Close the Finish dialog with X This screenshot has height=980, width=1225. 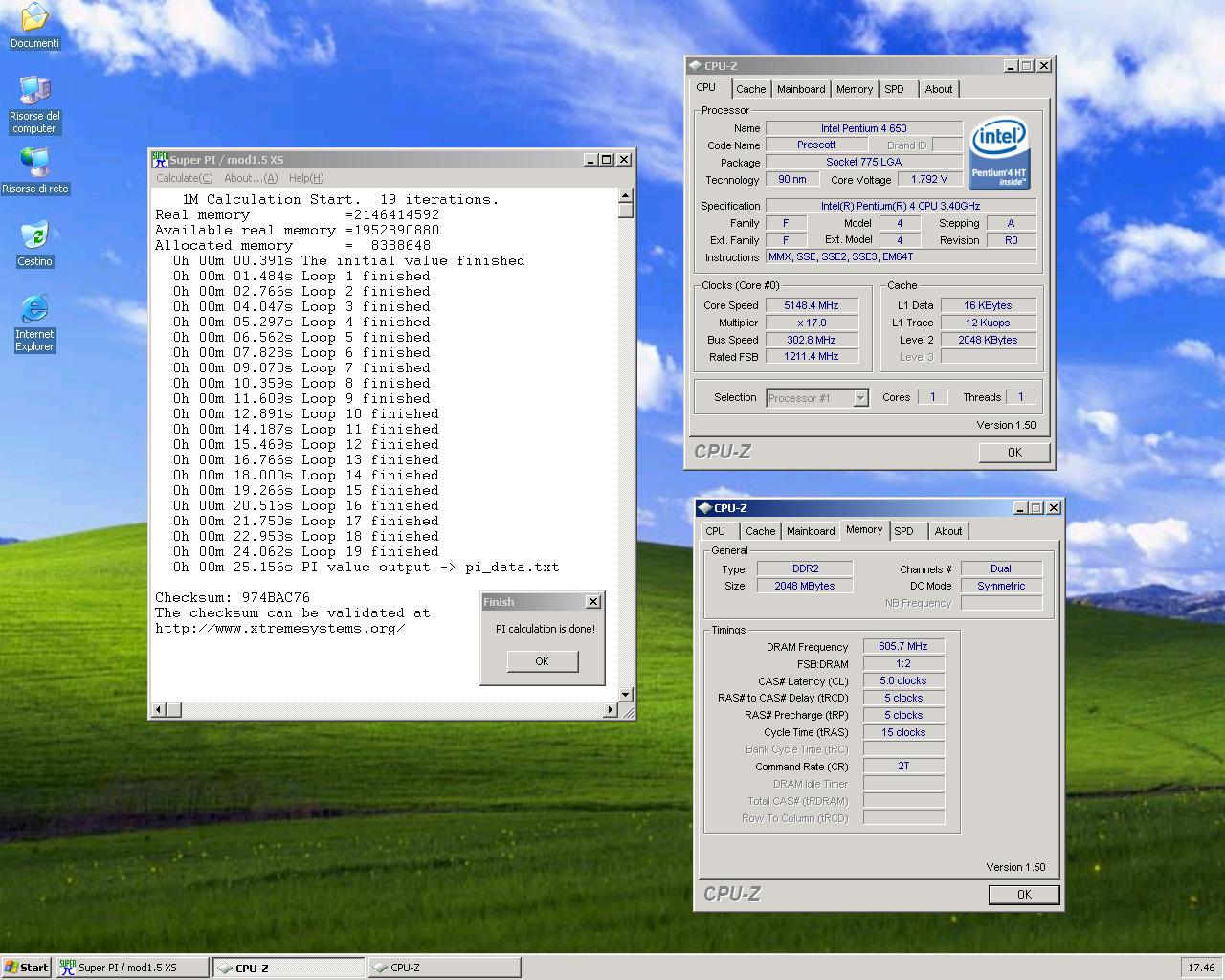click(593, 602)
